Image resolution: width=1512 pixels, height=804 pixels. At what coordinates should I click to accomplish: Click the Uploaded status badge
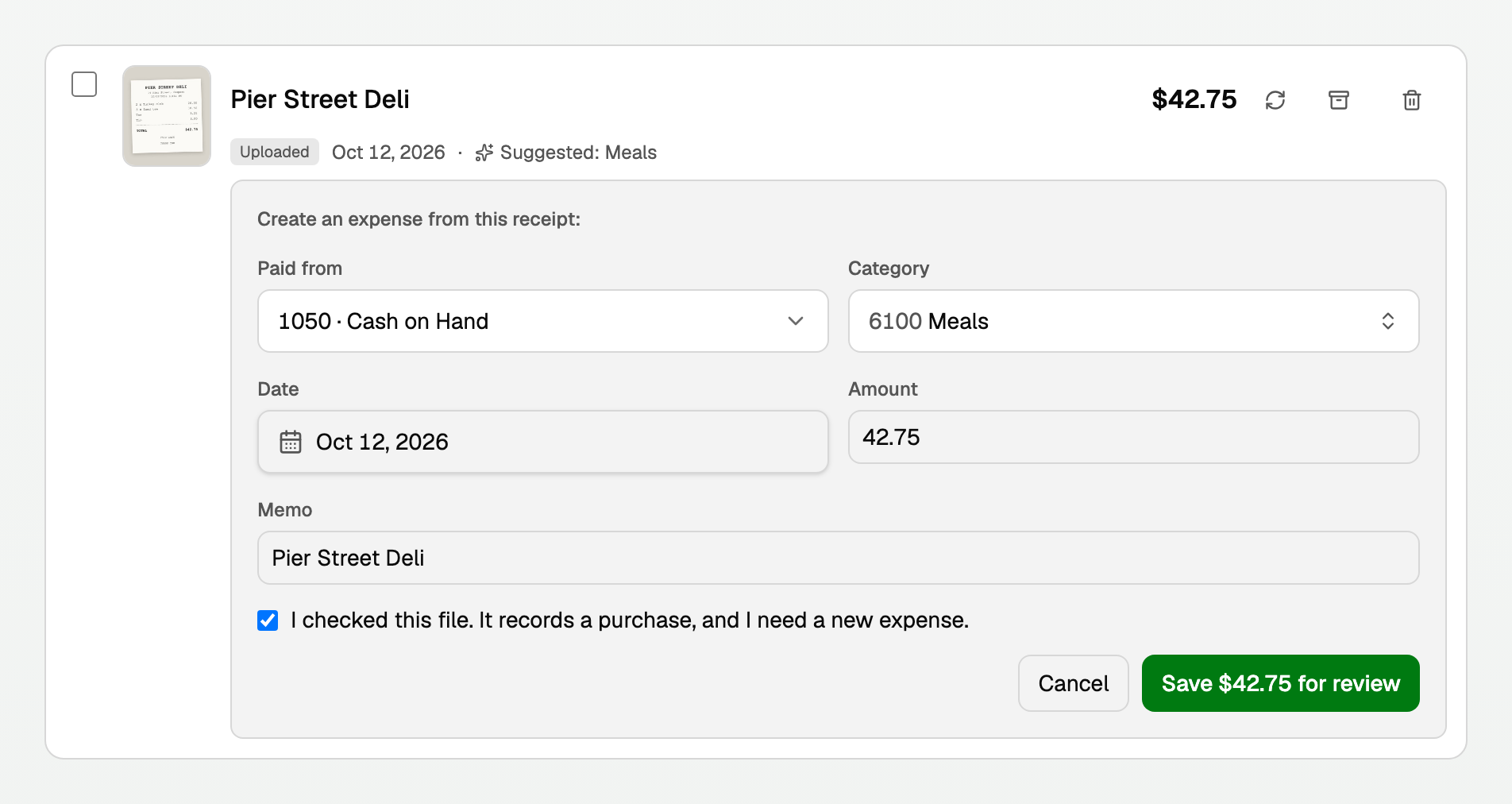click(x=275, y=152)
